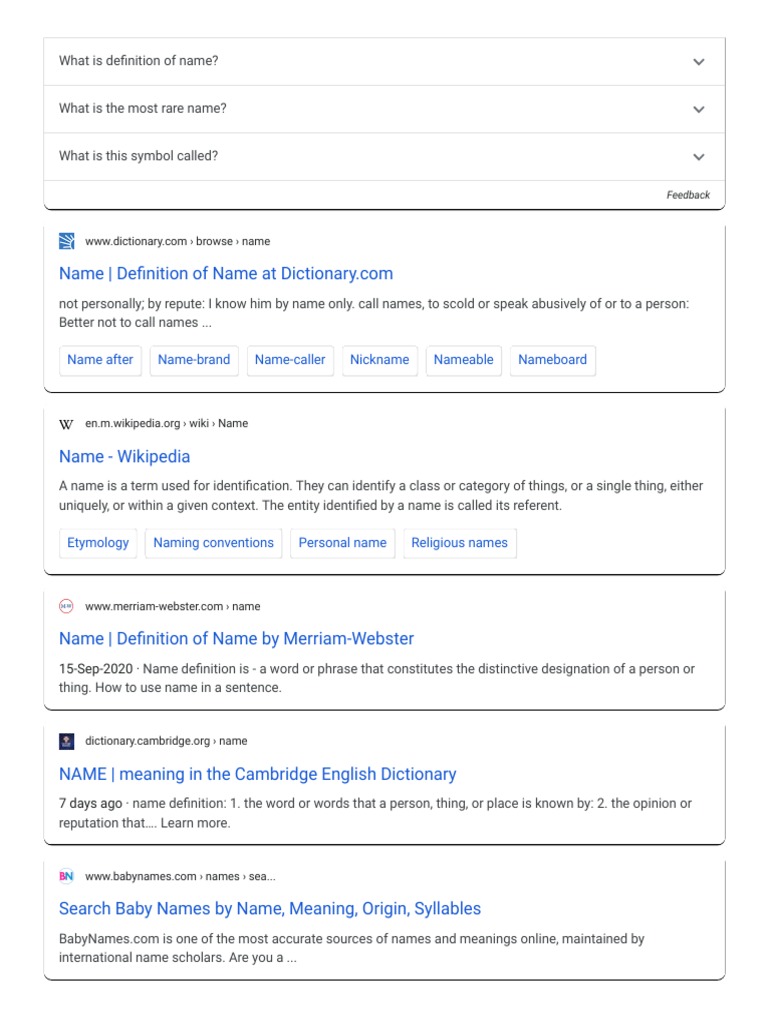Image resolution: width=768 pixels, height=1024 pixels.
Task: Open the "Name - Wikipedia" result
Action: [x=124, y=457]
